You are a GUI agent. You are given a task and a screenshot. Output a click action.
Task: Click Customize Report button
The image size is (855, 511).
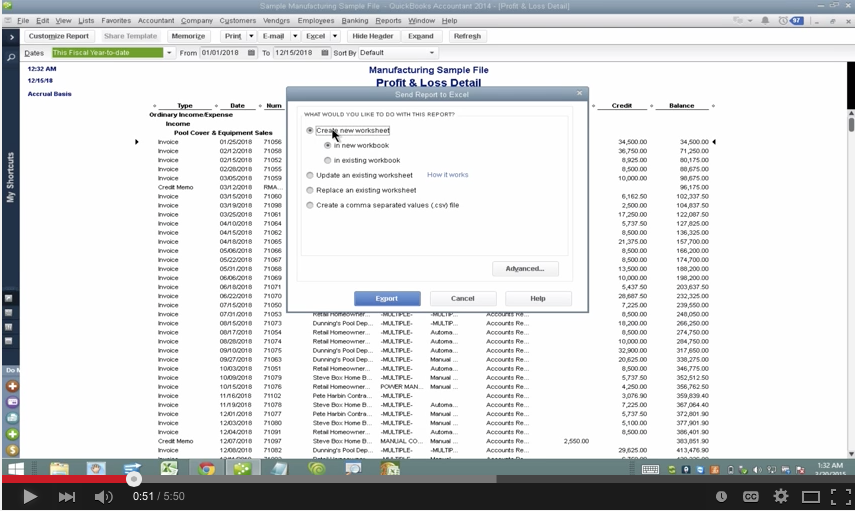pos(59,36)
